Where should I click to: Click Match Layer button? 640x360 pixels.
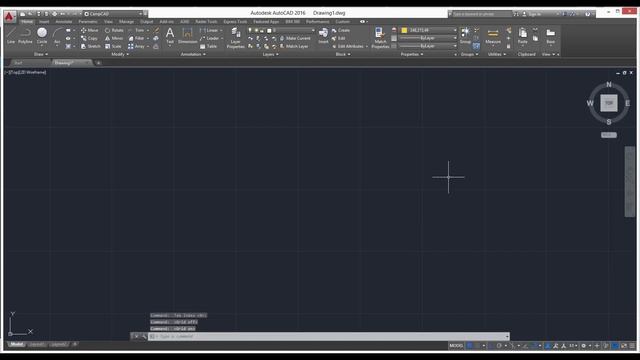click(294, 47)
